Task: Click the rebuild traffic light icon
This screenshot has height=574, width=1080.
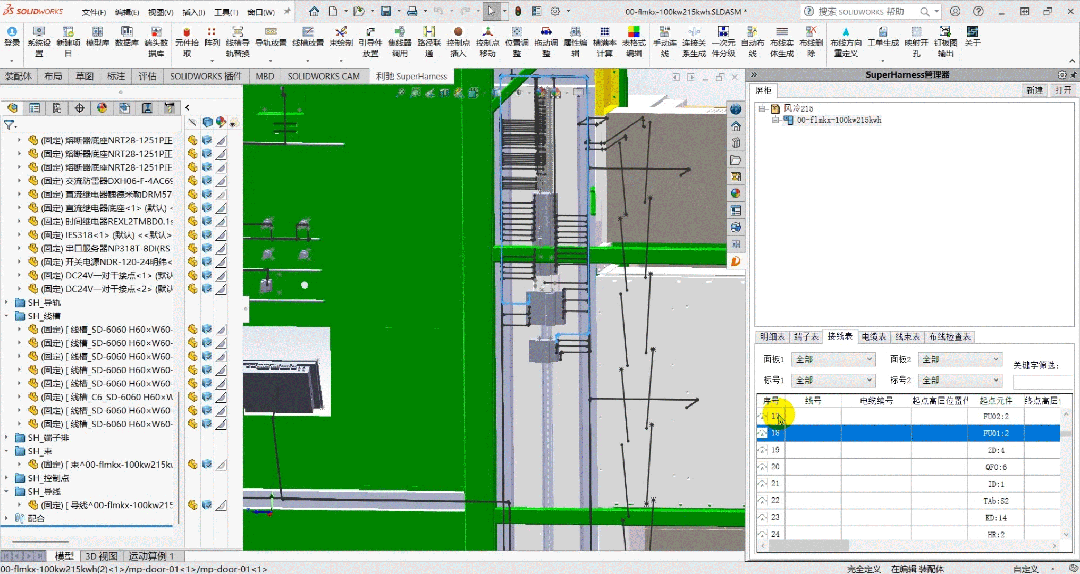Action: pos(517,11)
